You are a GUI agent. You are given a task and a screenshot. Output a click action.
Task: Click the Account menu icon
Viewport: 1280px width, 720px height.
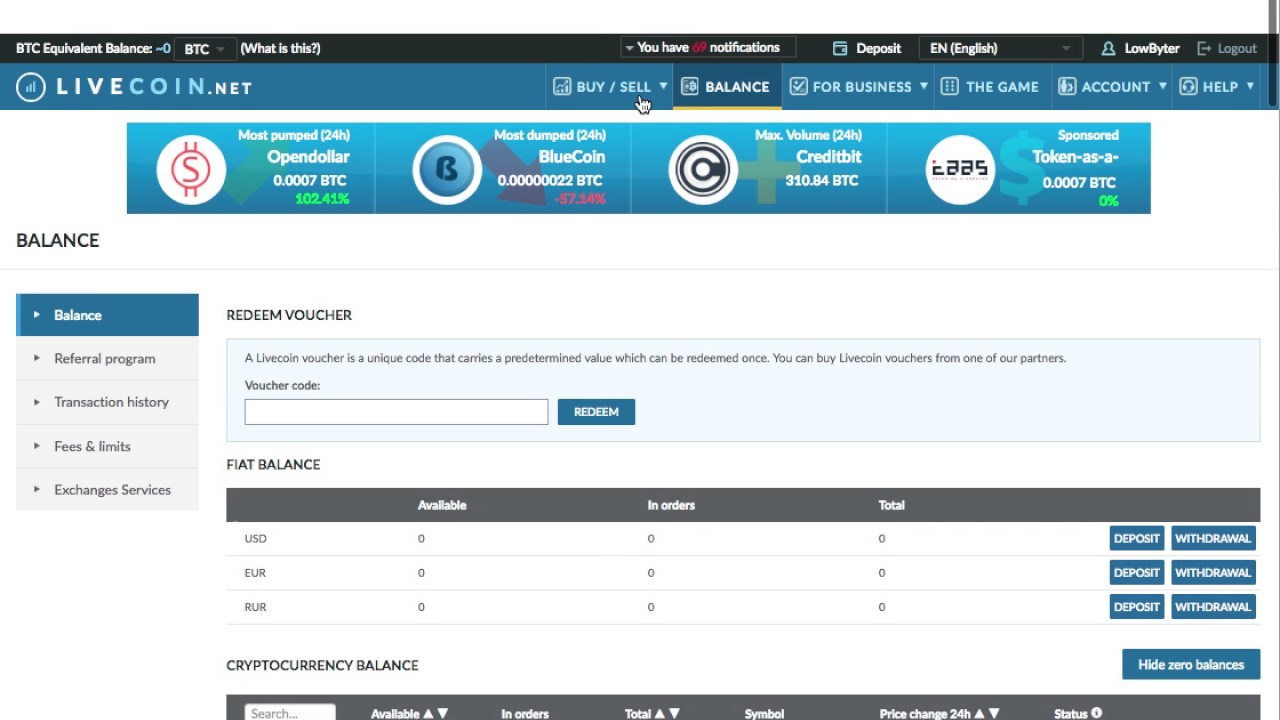(x=1067, y=86)
